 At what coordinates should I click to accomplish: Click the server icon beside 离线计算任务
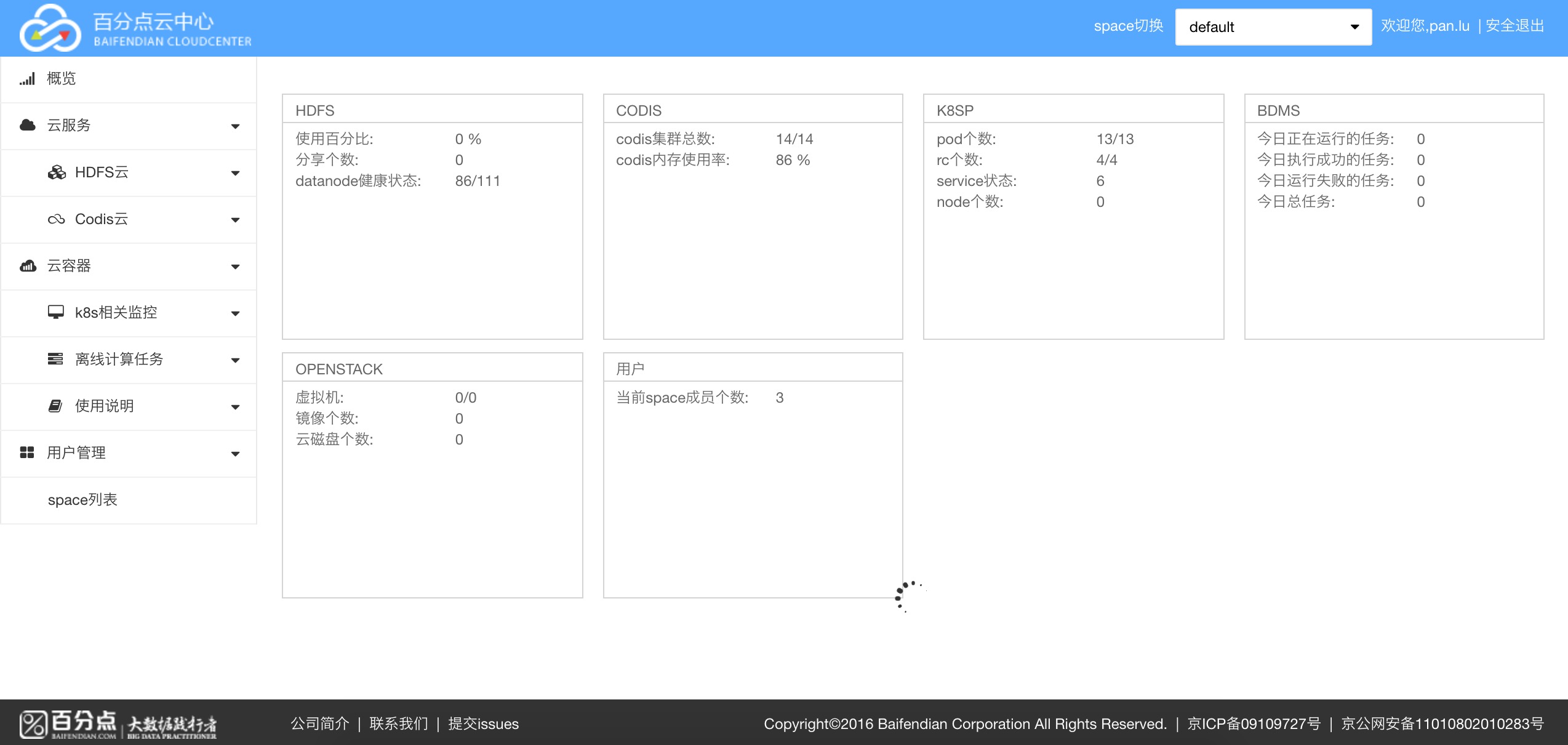(x=55, y=359)
